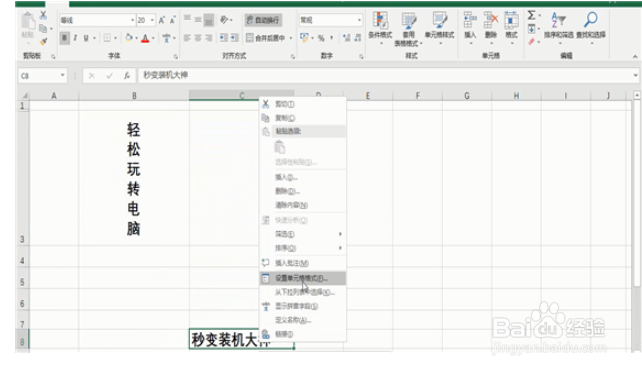642x370 pixels.
Task: Click the Fill Color bucket icon
Action: [129, 38]
